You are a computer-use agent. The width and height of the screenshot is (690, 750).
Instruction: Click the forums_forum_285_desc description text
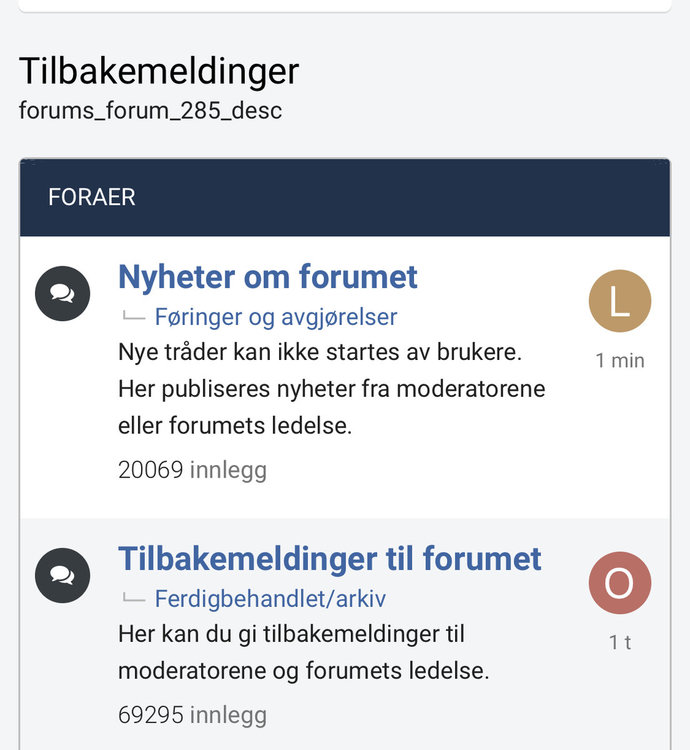(150, 110)
